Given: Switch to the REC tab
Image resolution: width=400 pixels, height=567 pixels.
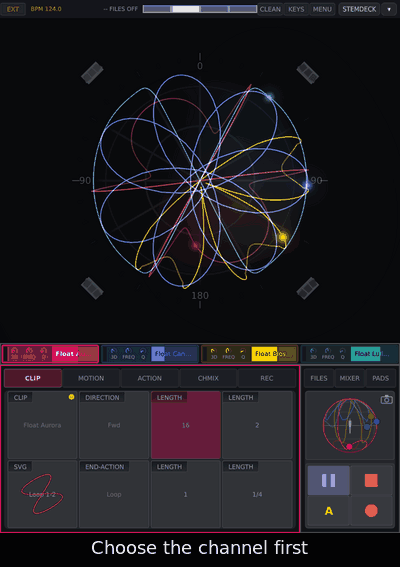Looking at the screenshot, I should pyautogui.click(x=267, y=378).
